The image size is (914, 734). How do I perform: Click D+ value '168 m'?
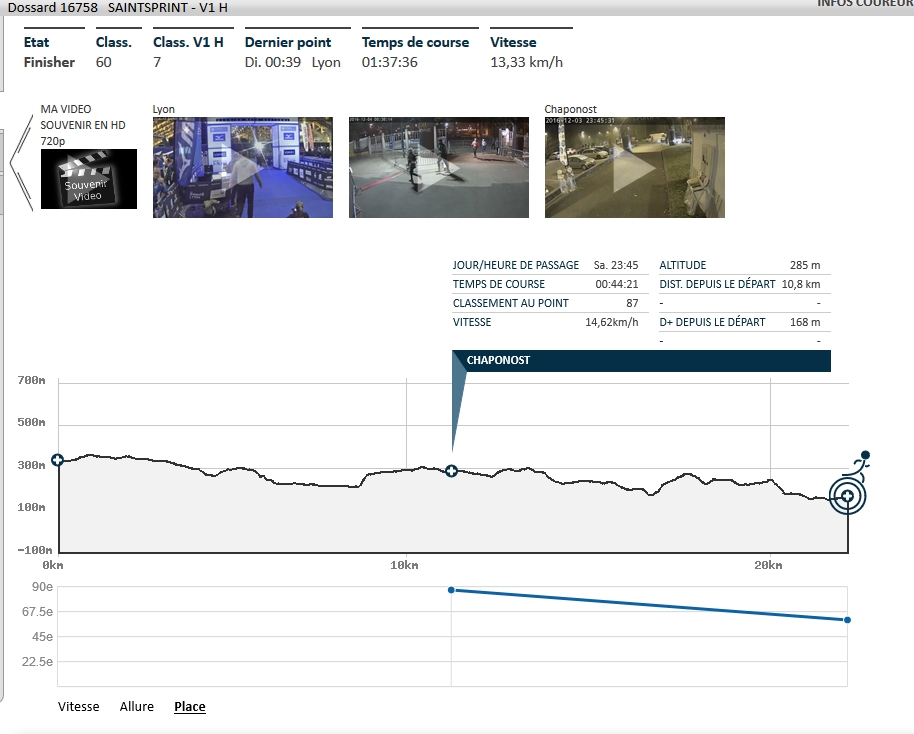(805, 322)
